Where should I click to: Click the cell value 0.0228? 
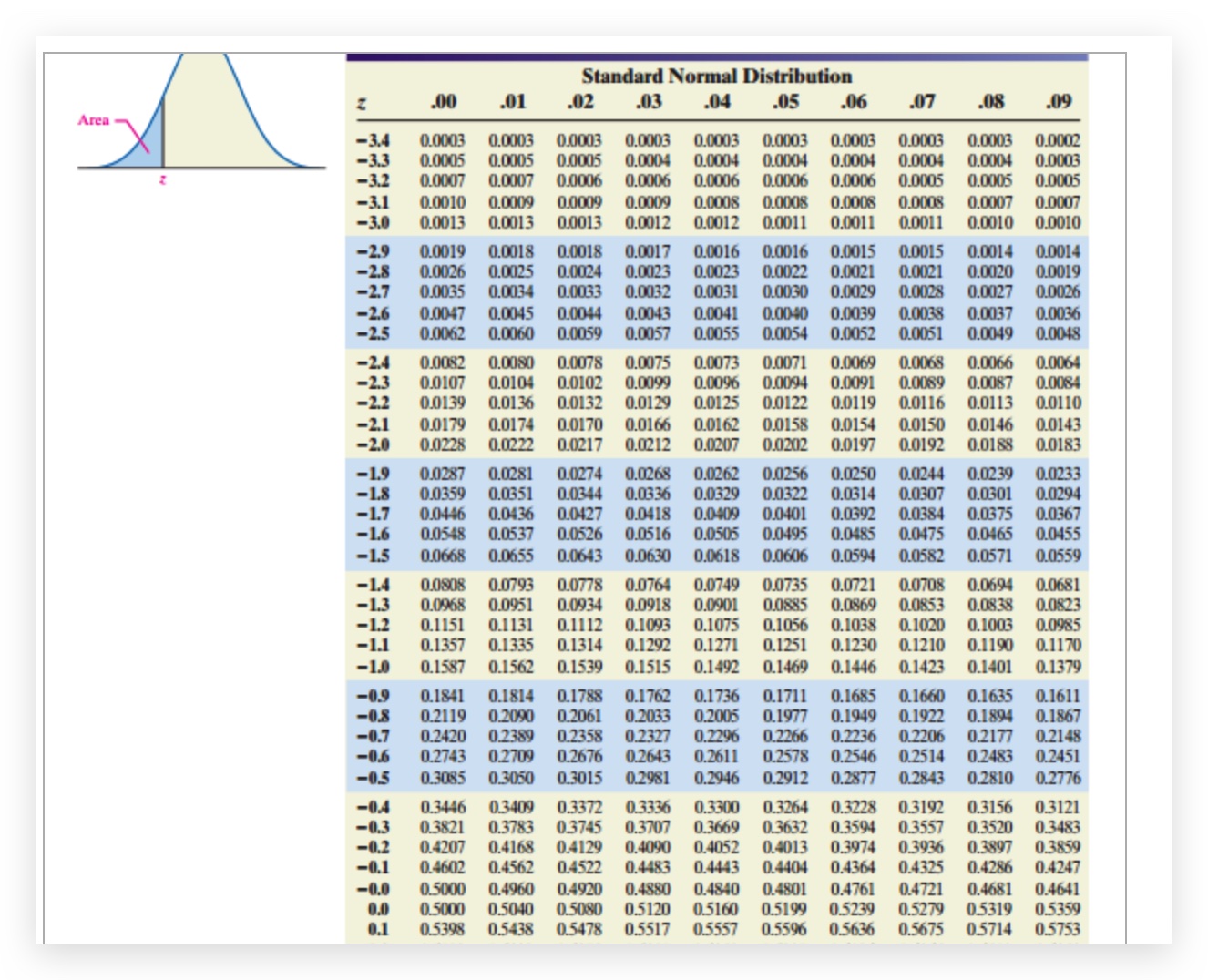tap(443, 444)
